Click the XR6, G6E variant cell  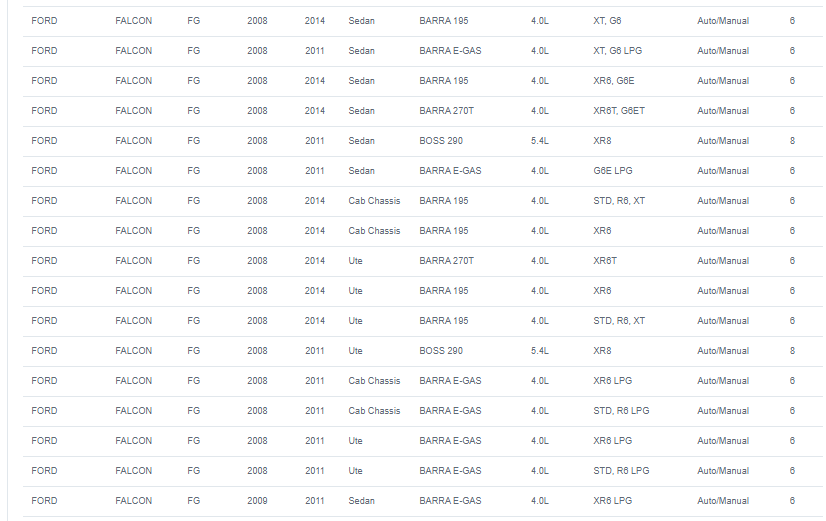[x=614, y=81]
